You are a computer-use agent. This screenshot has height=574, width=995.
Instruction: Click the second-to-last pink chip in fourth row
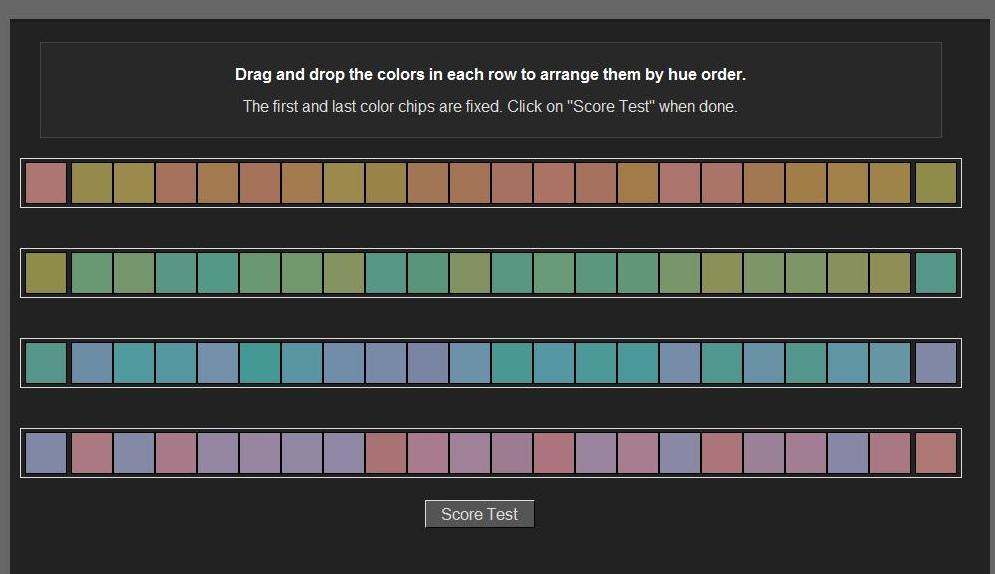point(890,453)
